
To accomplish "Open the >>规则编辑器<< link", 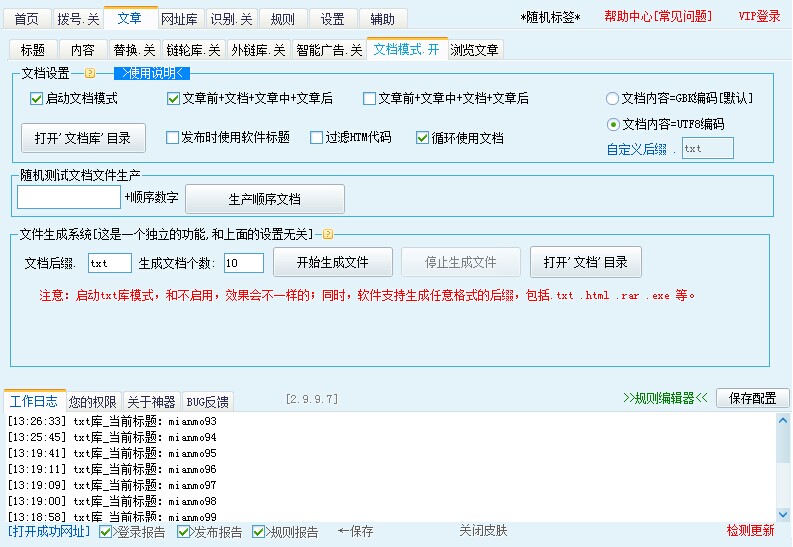I will [665, 398].
